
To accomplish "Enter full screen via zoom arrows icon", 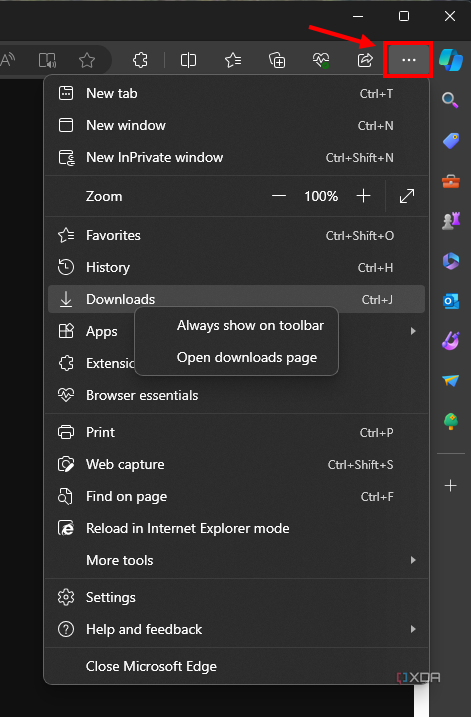I will pos(407,196).
